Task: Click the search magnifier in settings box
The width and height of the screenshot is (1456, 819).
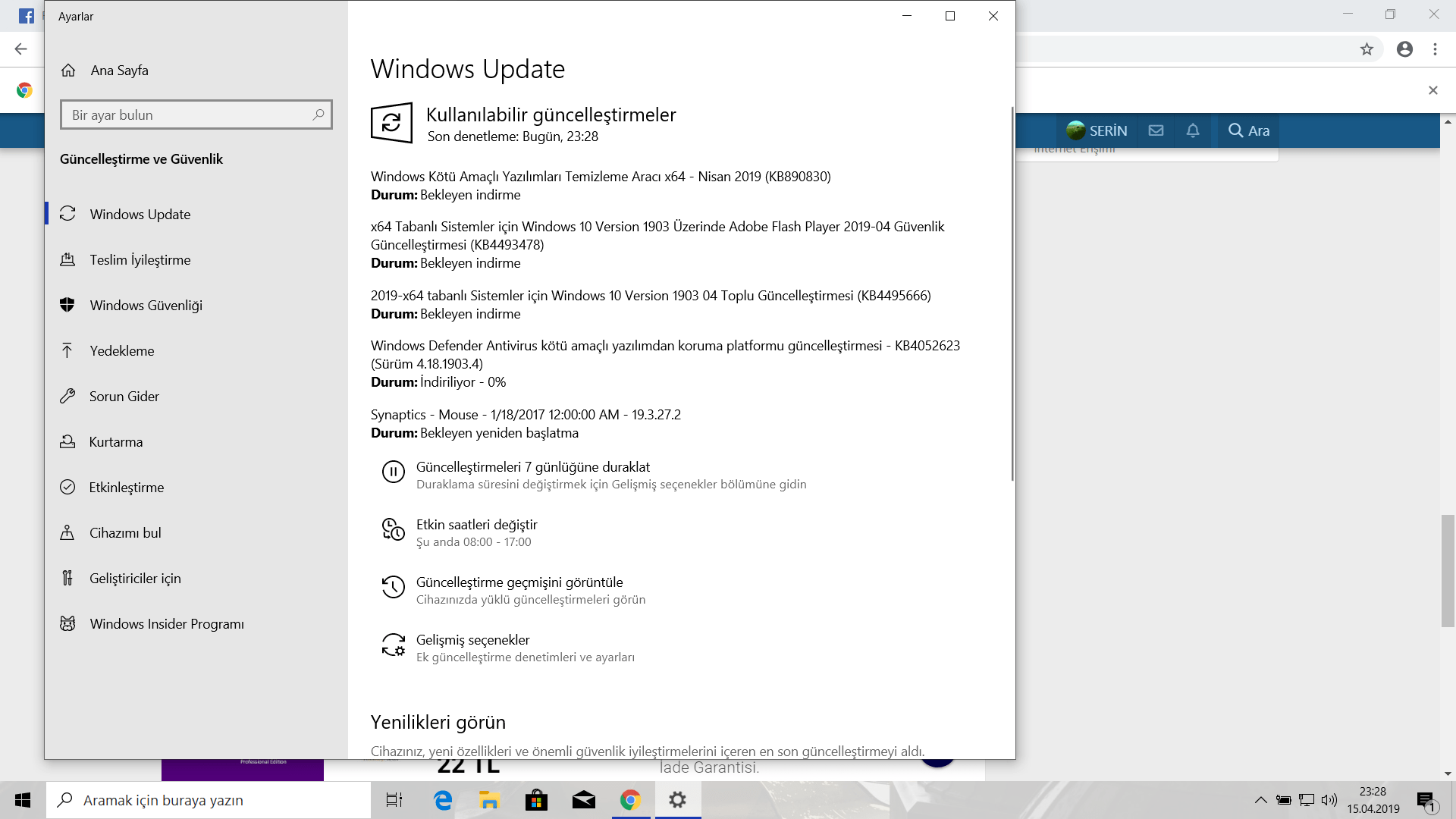Action: [318, 115]
